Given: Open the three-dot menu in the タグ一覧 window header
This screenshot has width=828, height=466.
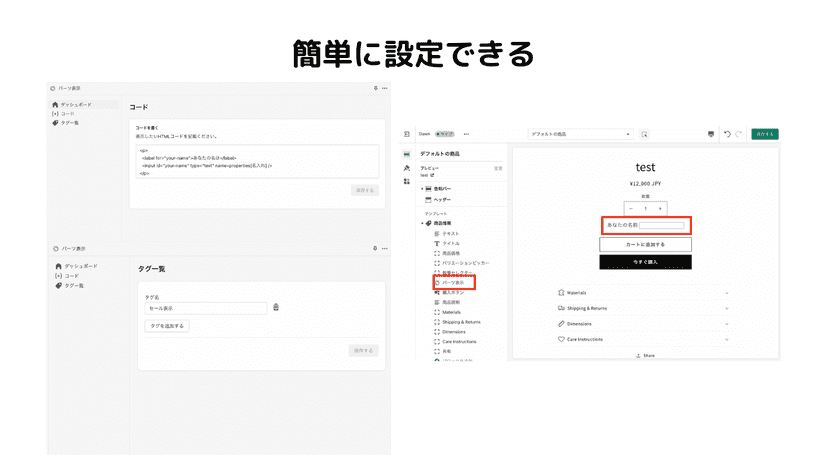Looking at the screenshot, I should click(384, 248).
